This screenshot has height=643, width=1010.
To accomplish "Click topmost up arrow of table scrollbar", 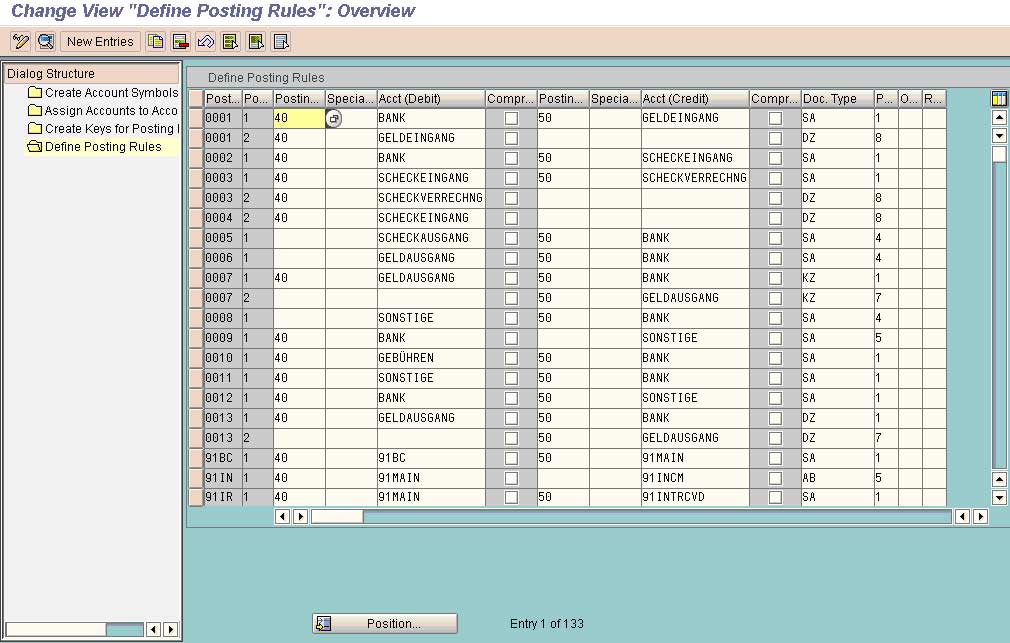I will 999,117.
